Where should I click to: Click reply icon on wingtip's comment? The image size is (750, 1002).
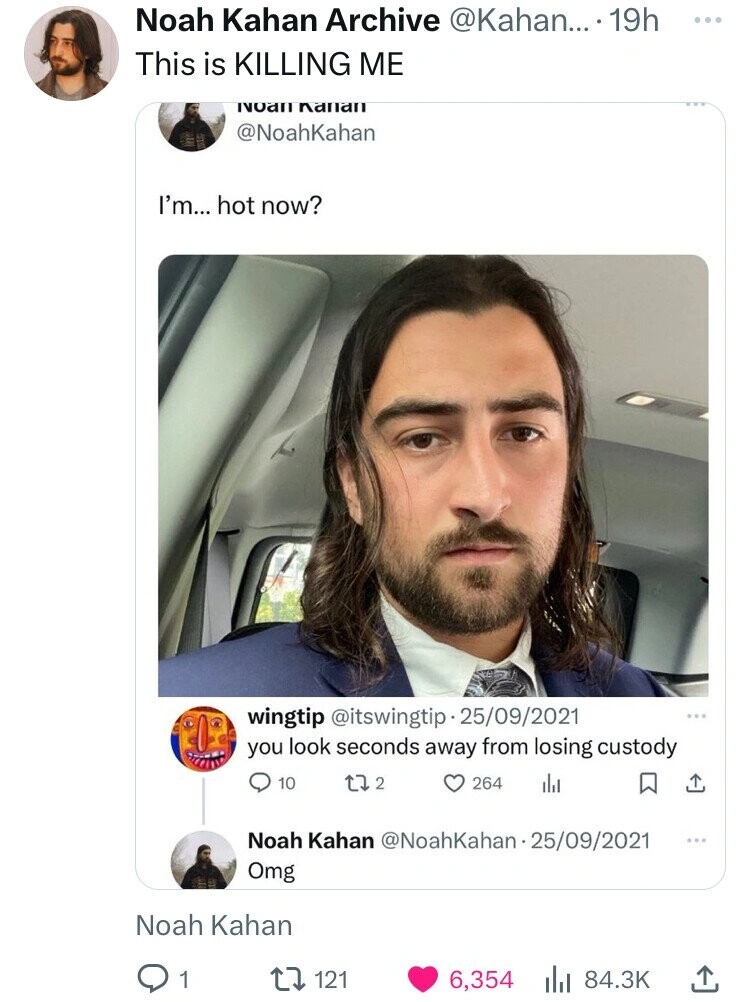[x=259, y=782]
